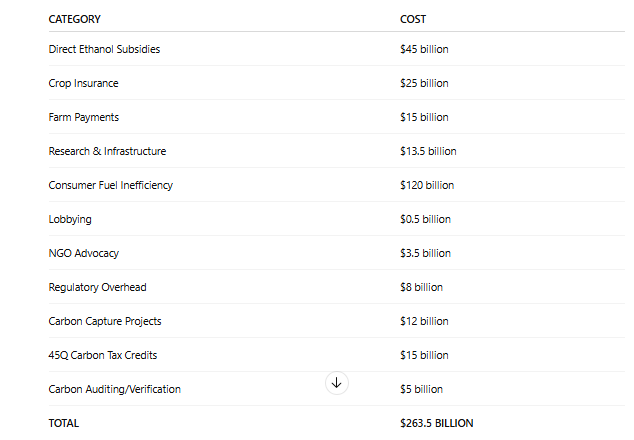Click the Research & Infrastructure row label
Image resolution: width=634 pixels, height=440 pixels.
pos(107,151)
